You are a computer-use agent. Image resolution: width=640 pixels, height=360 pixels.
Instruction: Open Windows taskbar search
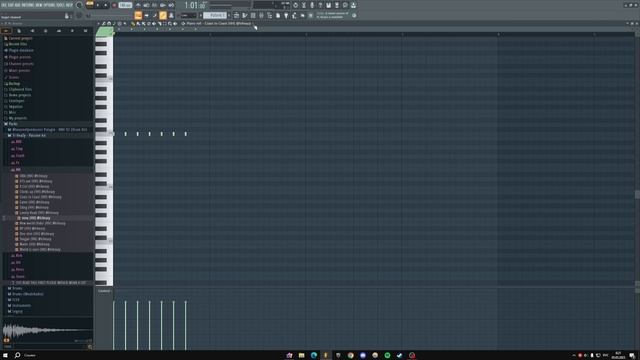(x=18, y=355)
